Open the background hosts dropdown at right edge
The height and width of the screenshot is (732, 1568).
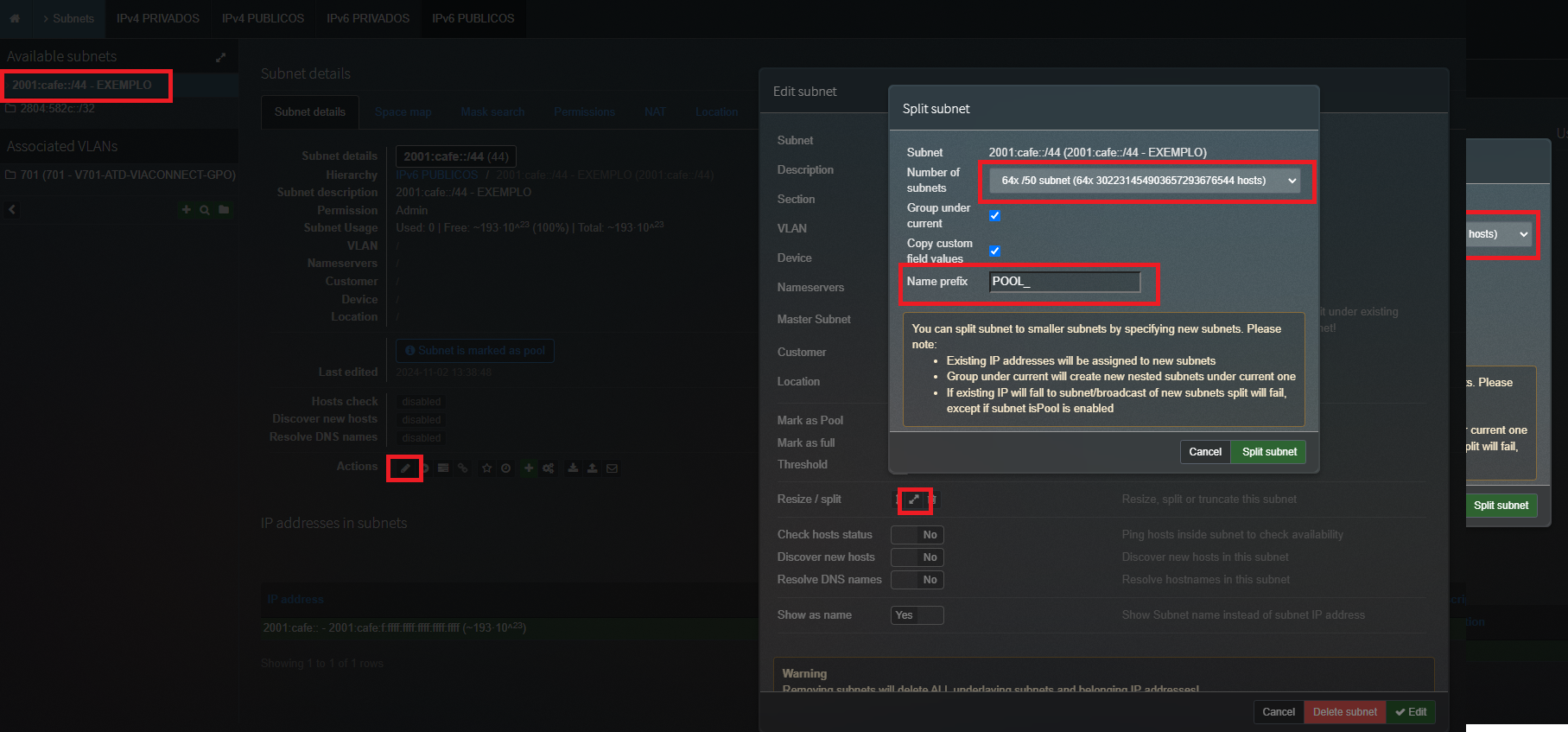pyautogui.click(x=1499, y=234)
